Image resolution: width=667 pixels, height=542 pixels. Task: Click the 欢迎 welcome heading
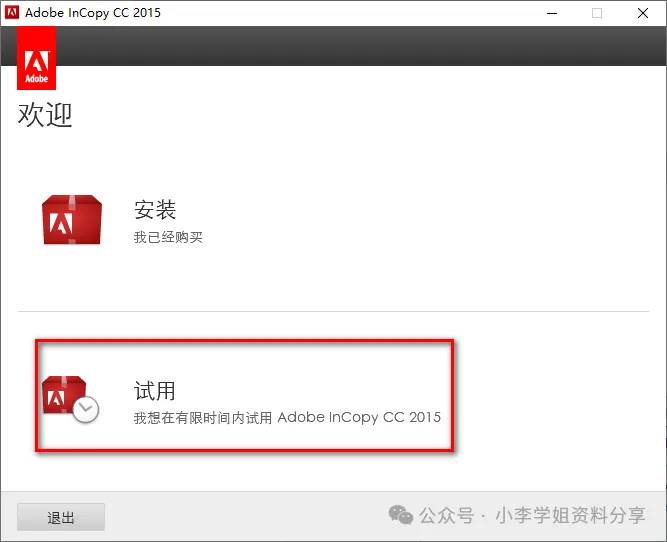coord(45,114)
